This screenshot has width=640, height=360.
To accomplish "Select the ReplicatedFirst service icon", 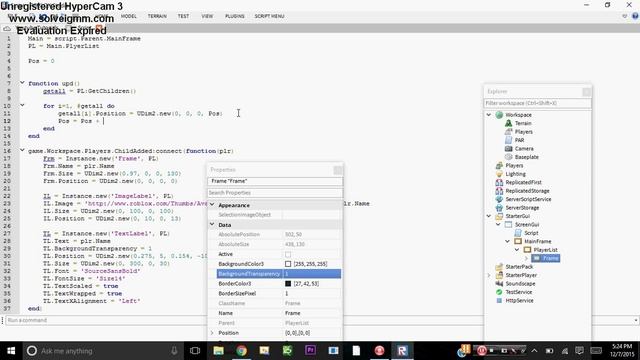I will (x=499, y=182).
